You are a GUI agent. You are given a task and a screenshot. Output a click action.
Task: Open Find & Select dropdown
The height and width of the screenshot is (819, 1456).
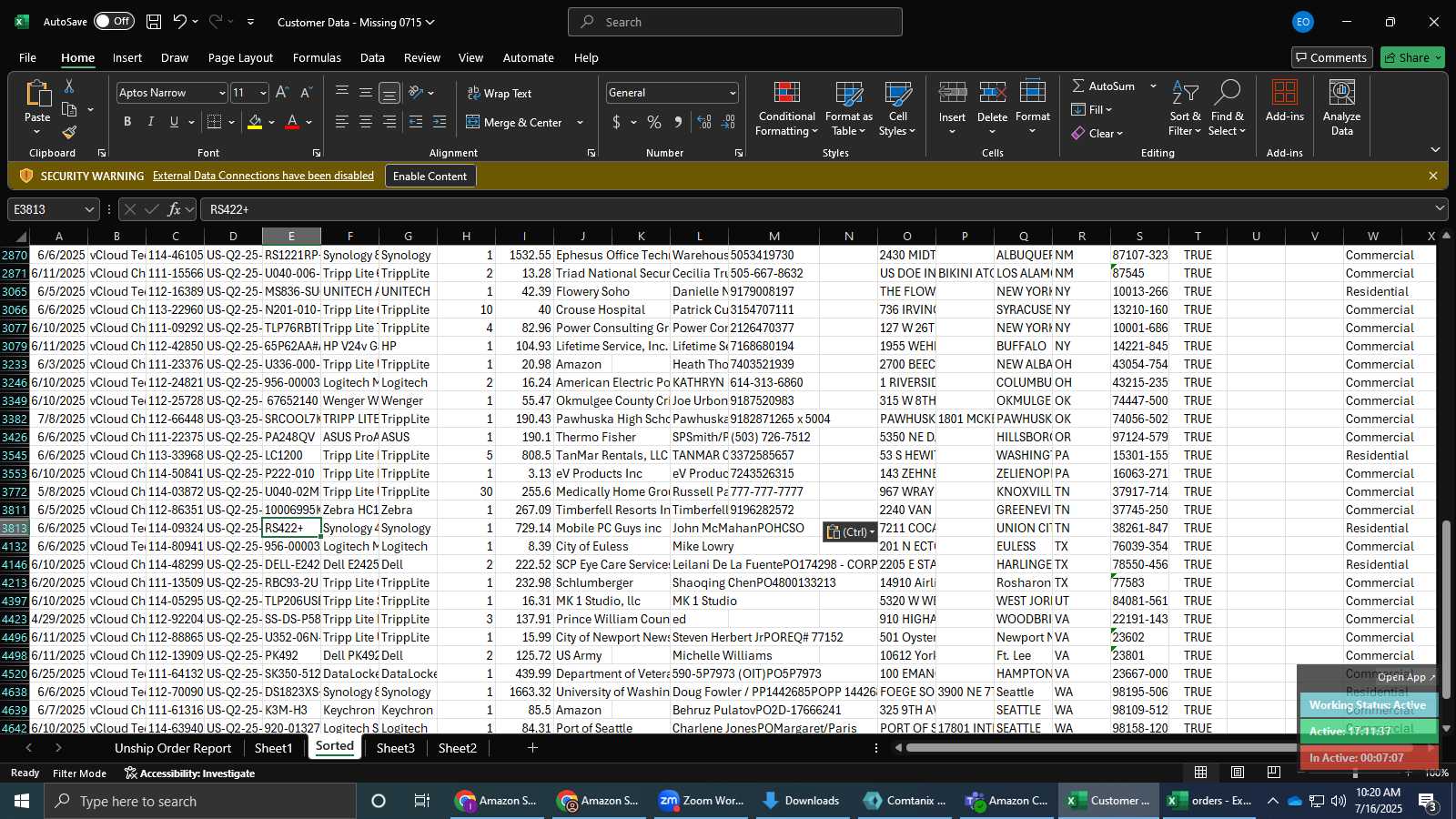click(x=1227, y=109)
